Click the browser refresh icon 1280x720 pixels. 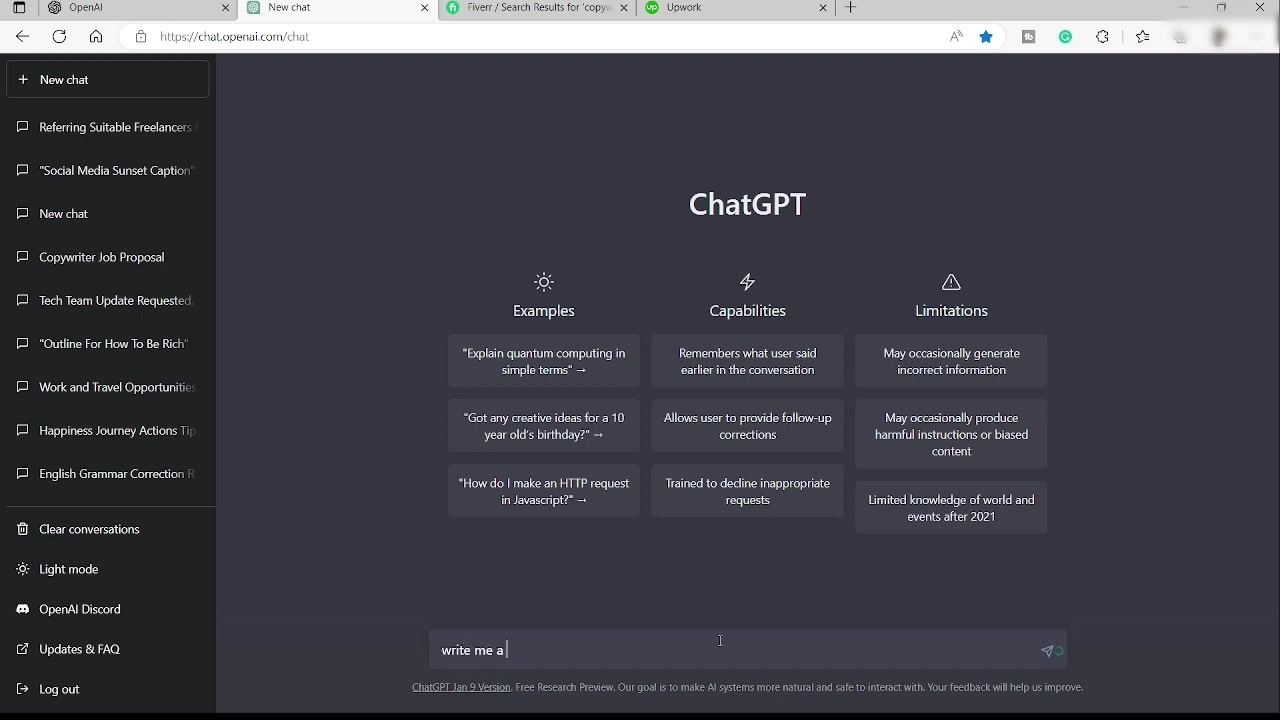(59, 37)
